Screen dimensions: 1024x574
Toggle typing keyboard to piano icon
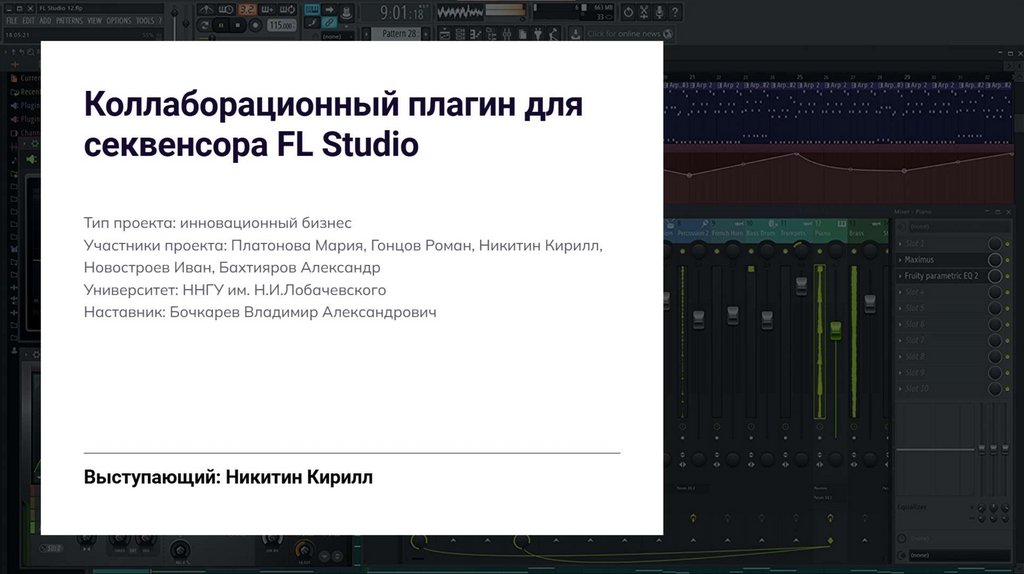[x=312, y=10]
